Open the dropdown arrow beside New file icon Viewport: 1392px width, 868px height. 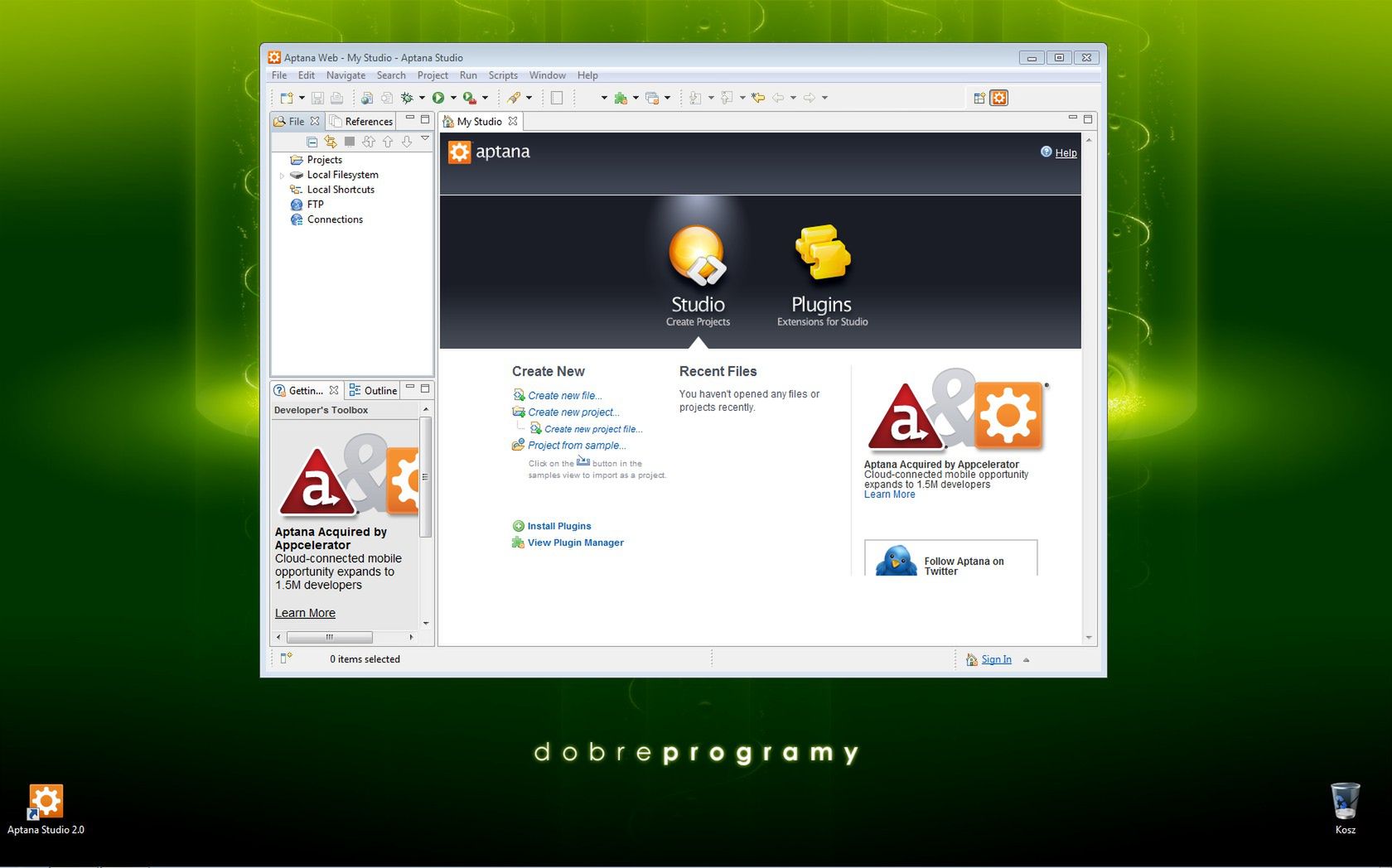302,98
